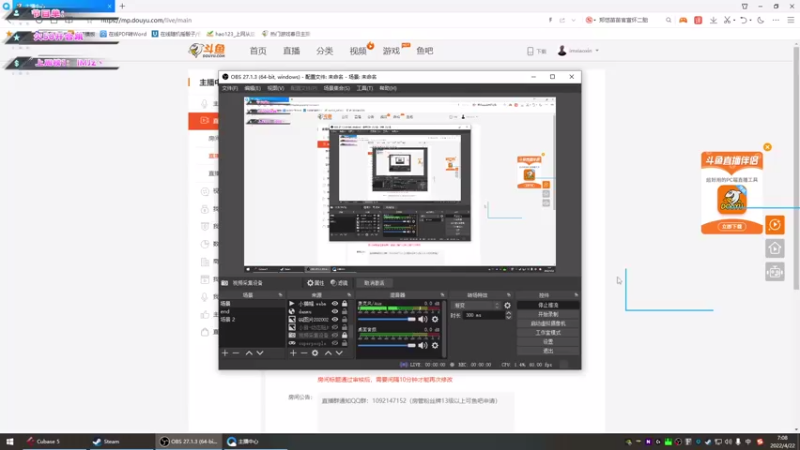Toggle visibility eye of the video capture device source
This screenshot has width=800, height=450.
(335, 336)
